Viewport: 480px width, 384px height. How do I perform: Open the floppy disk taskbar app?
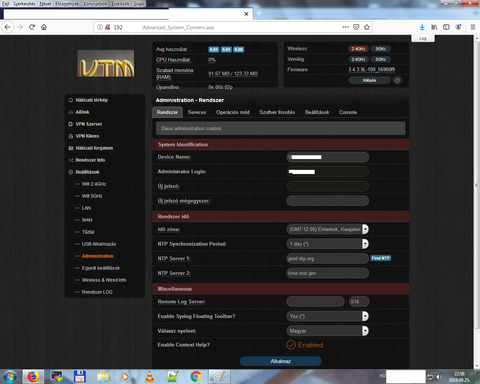[80, 377]
